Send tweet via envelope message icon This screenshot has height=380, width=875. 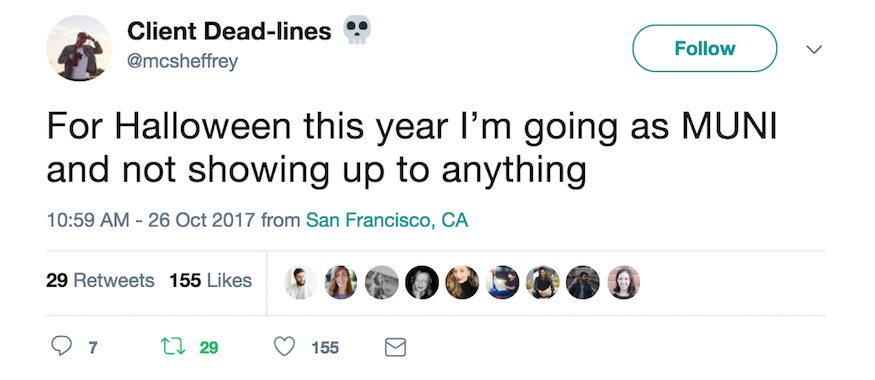396,348
